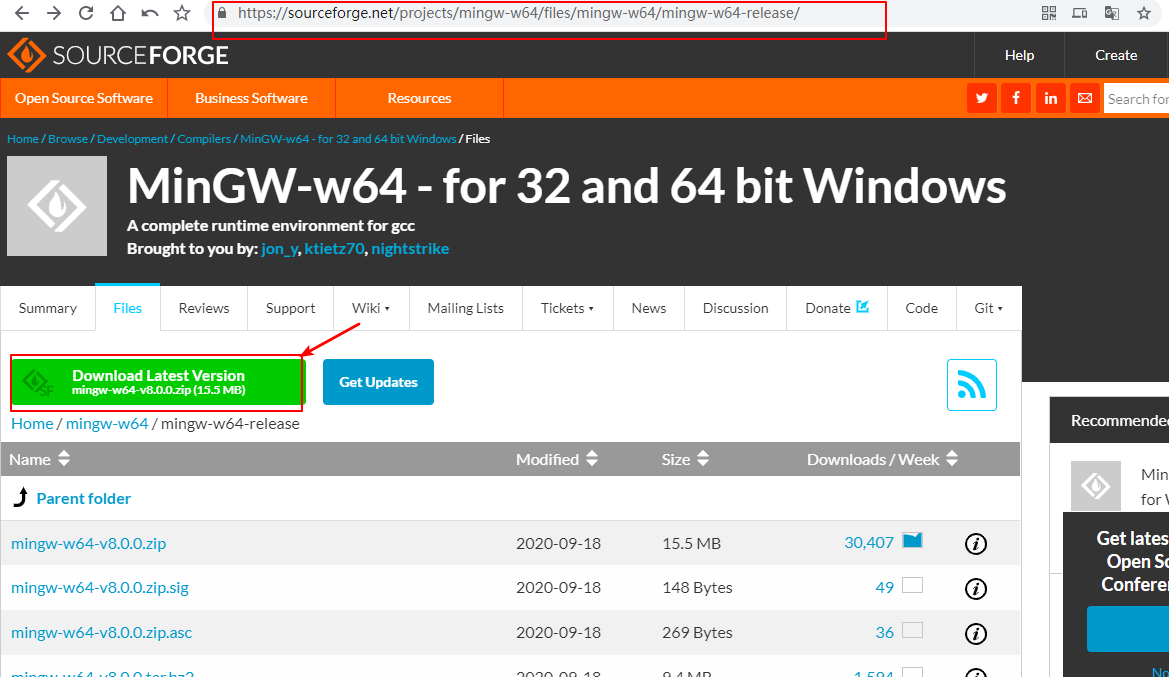Open the Mailing Lists tab
Image resolution: width=1169 pixels, height=677 pixels.
pos(465,308)
